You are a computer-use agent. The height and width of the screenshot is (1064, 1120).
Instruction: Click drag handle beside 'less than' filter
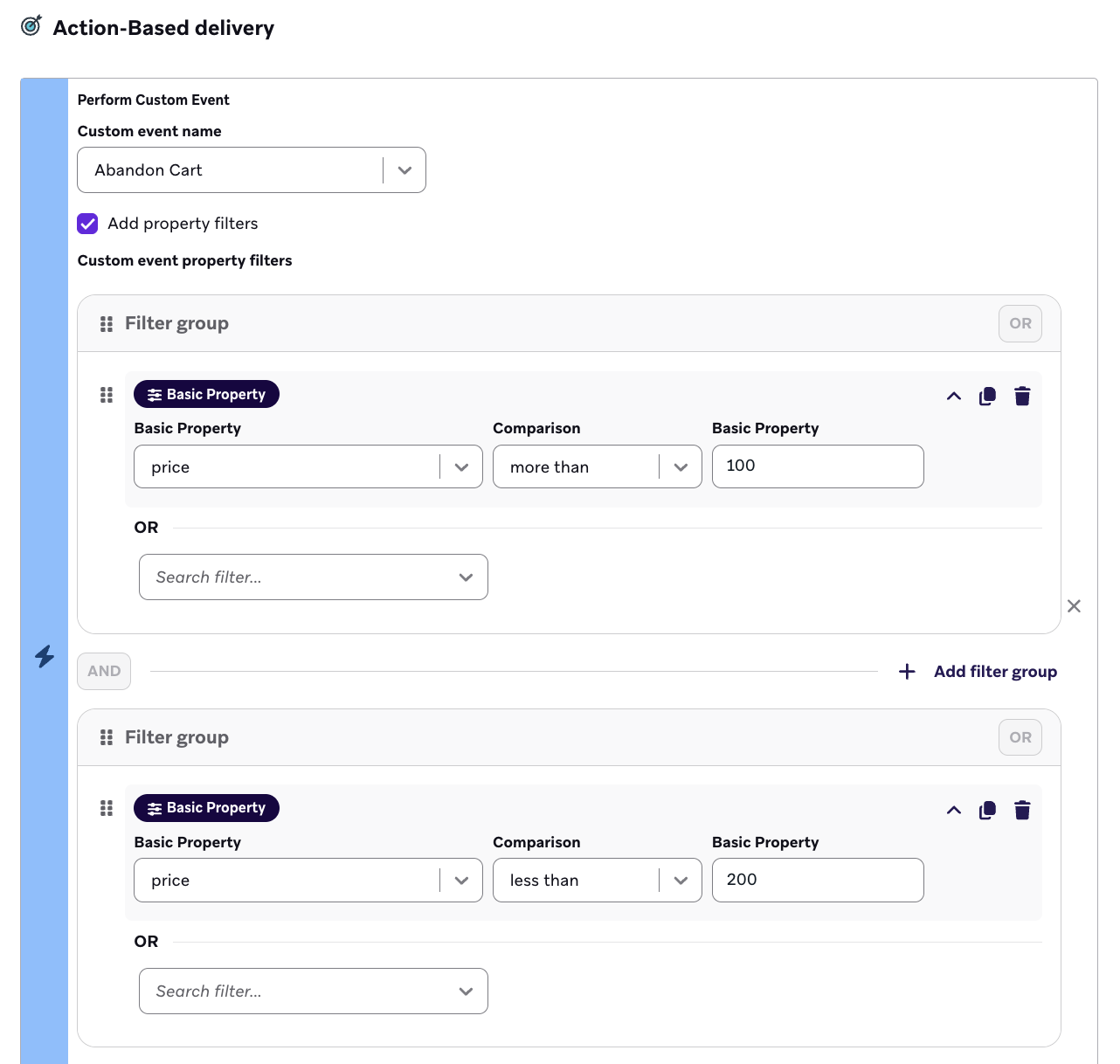click(x=107, y=808)
